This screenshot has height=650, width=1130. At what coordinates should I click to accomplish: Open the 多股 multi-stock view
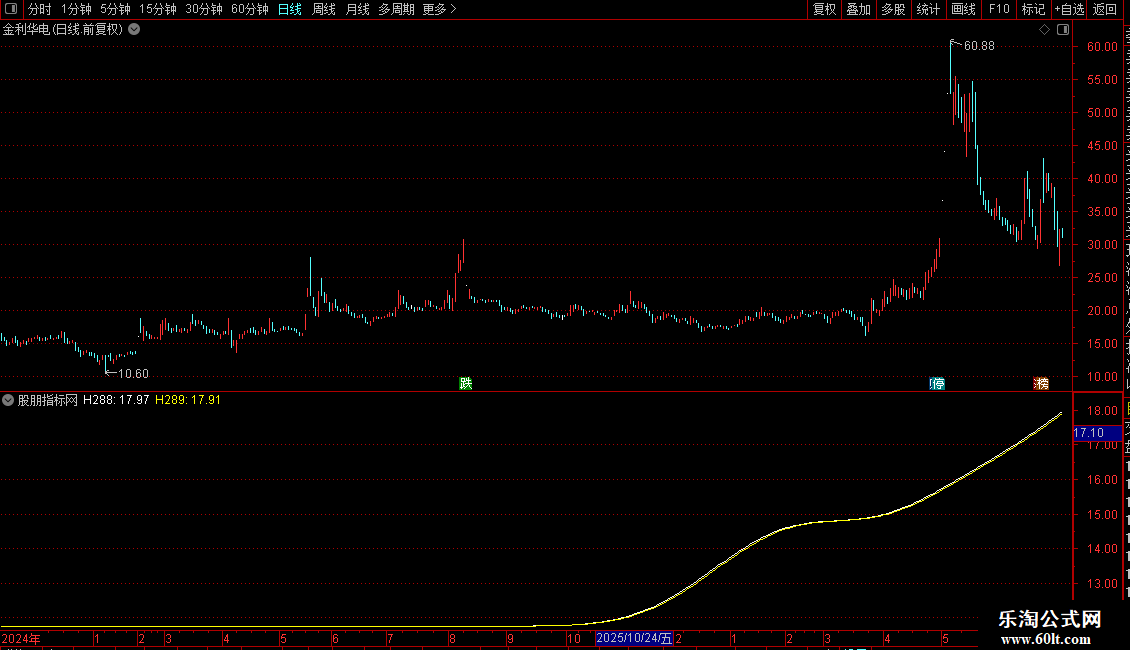click(893, 9)
